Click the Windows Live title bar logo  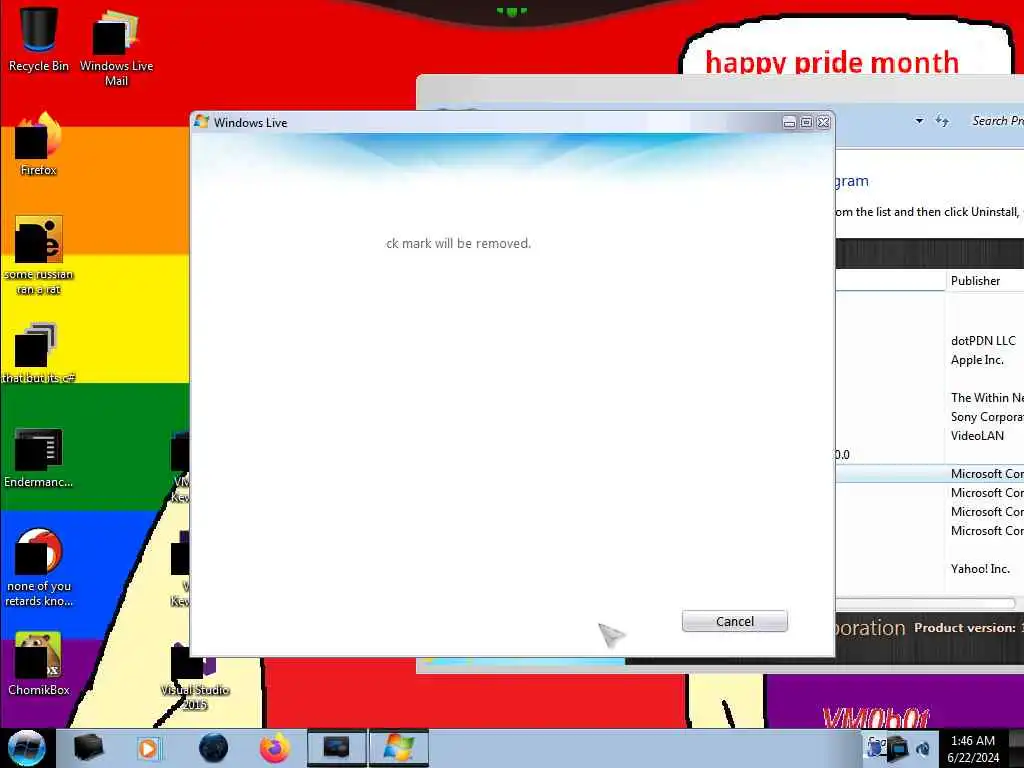(x=201, y=122)
